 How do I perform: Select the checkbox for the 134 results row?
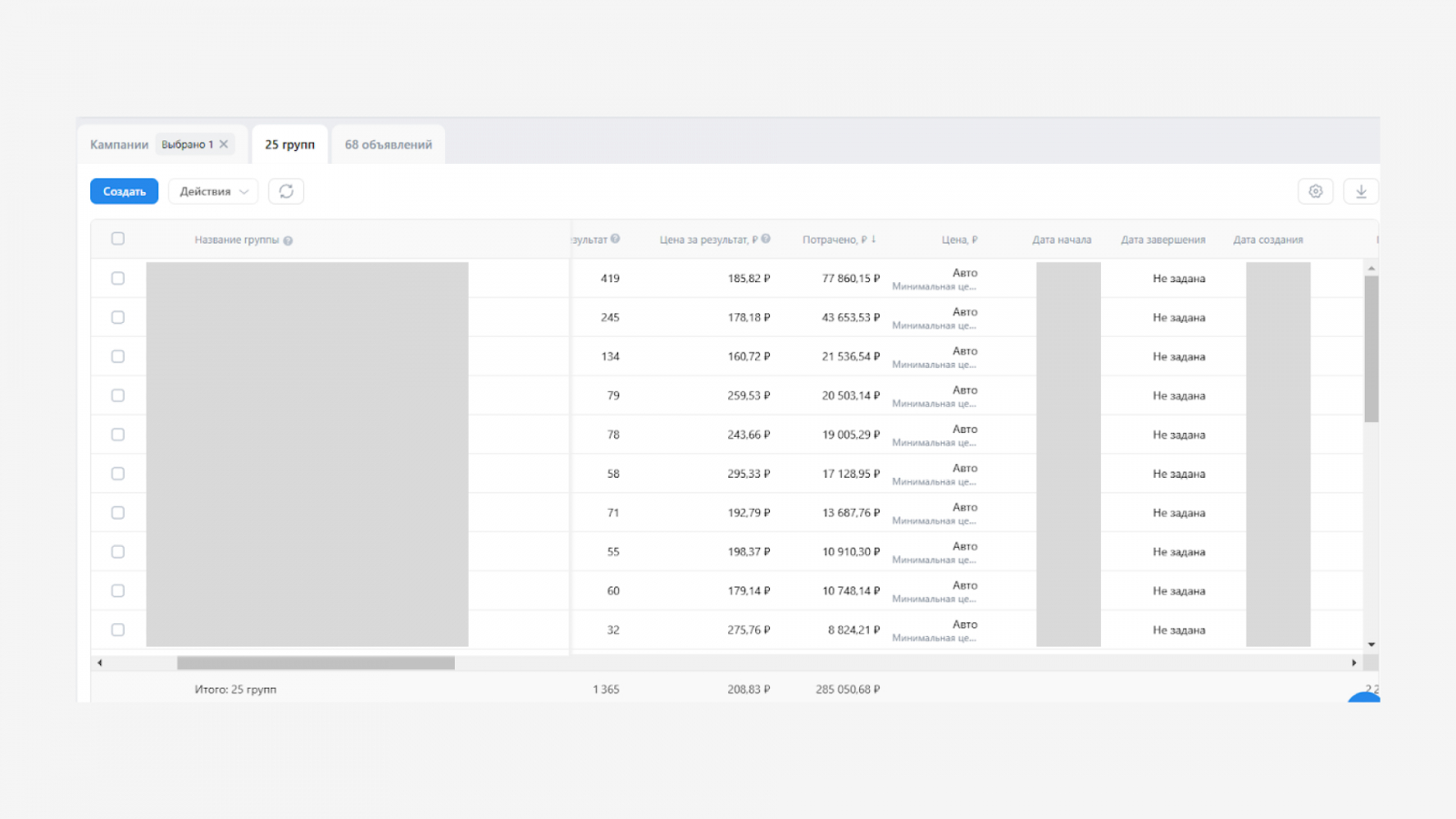(x=117, y=357)
